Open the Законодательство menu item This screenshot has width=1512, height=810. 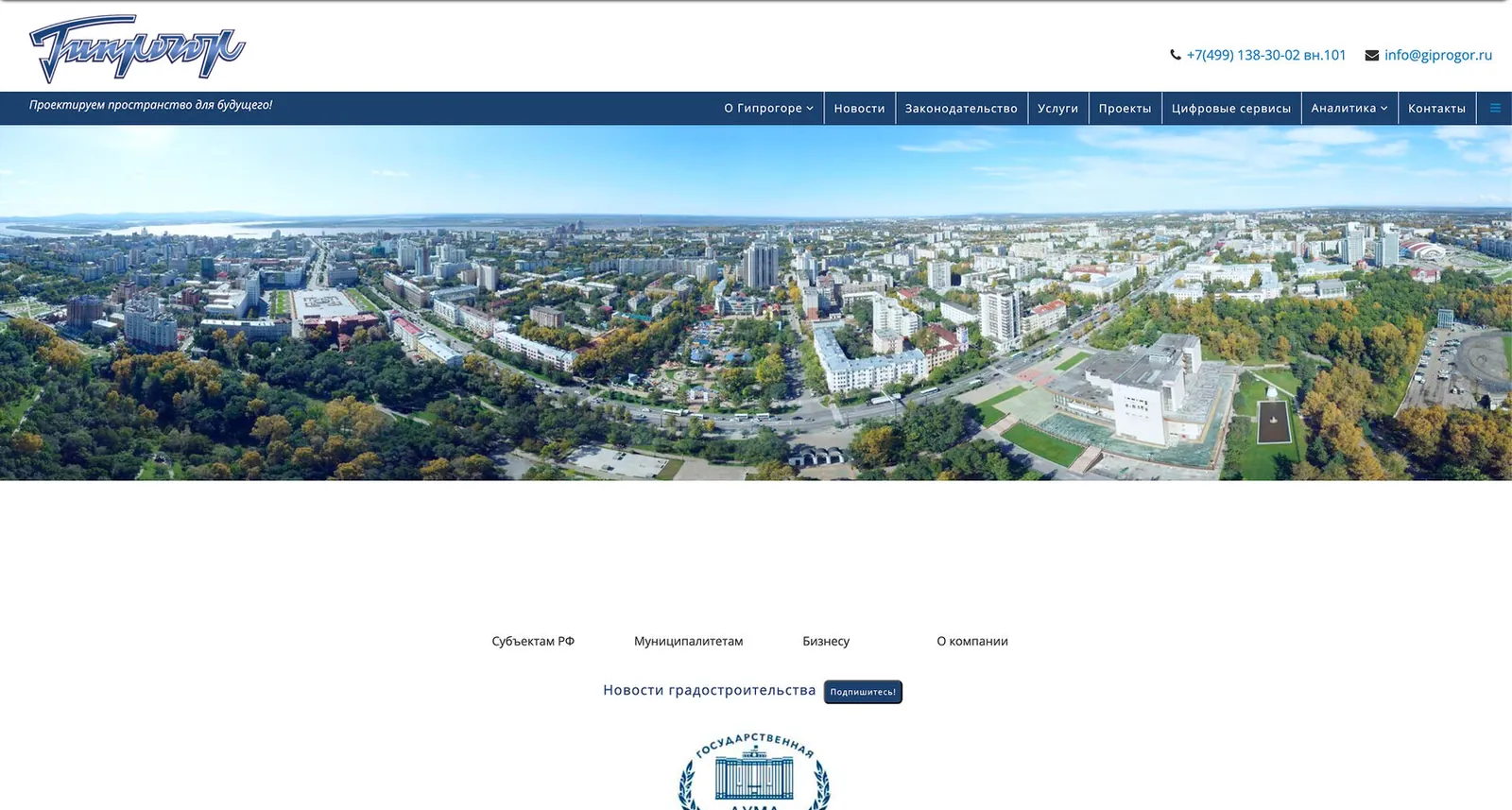point(961,109)
